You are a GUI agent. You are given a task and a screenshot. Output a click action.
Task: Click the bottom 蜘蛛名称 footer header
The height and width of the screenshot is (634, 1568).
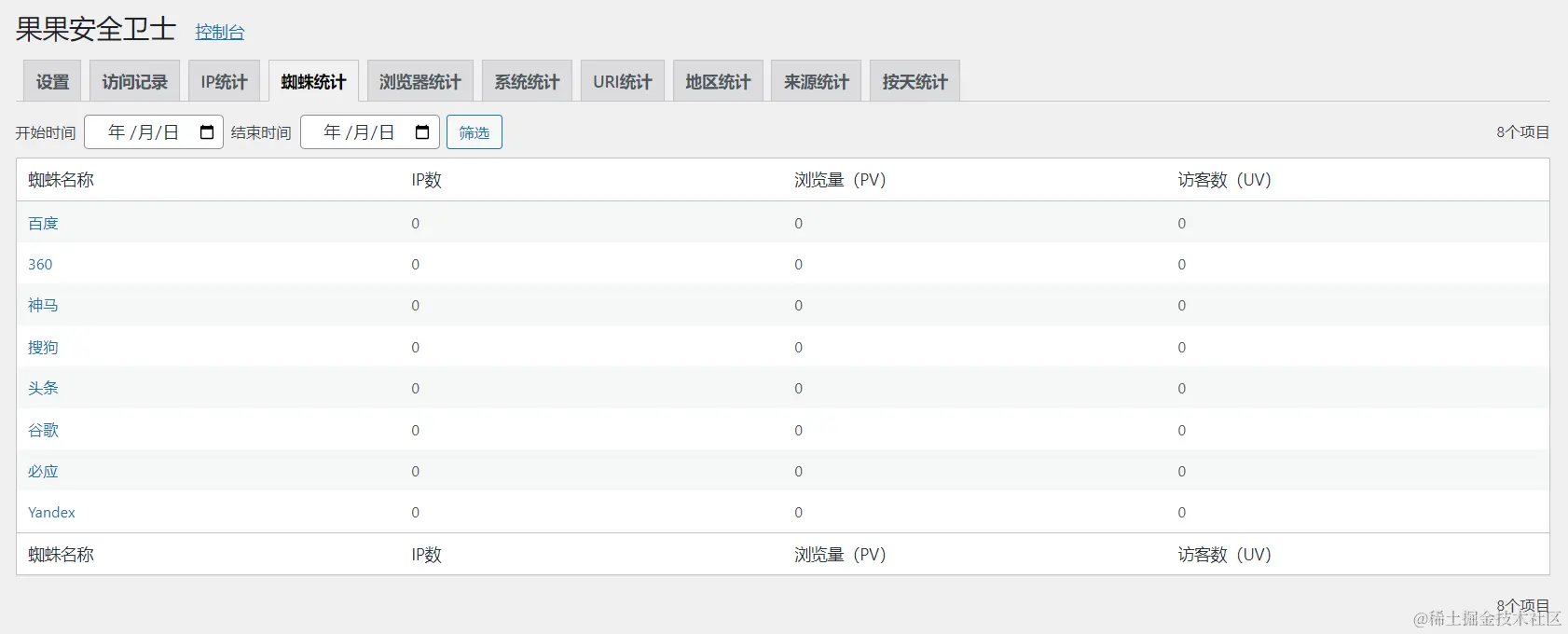(61, 555)
